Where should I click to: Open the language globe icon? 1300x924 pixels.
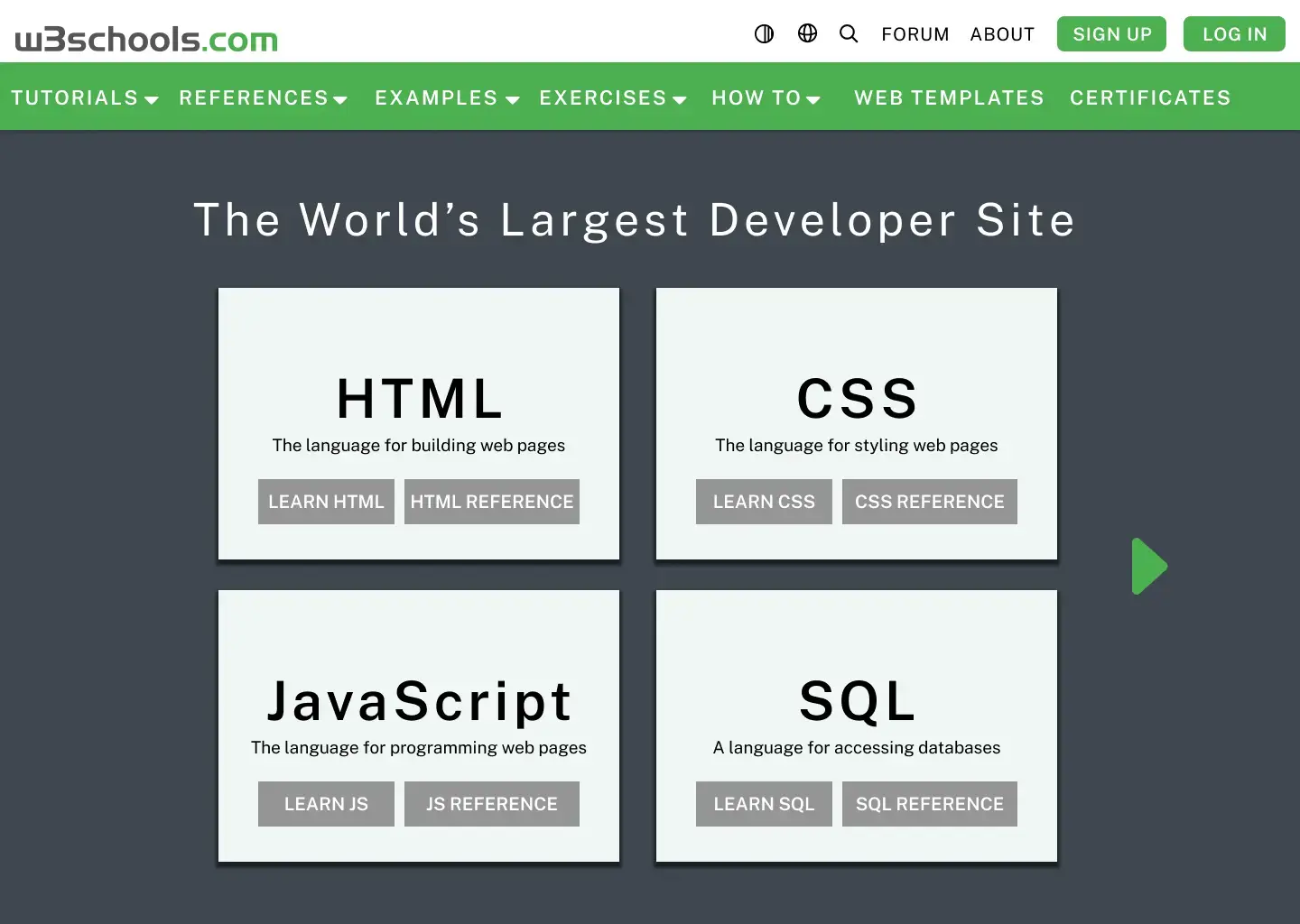point(807,33)
